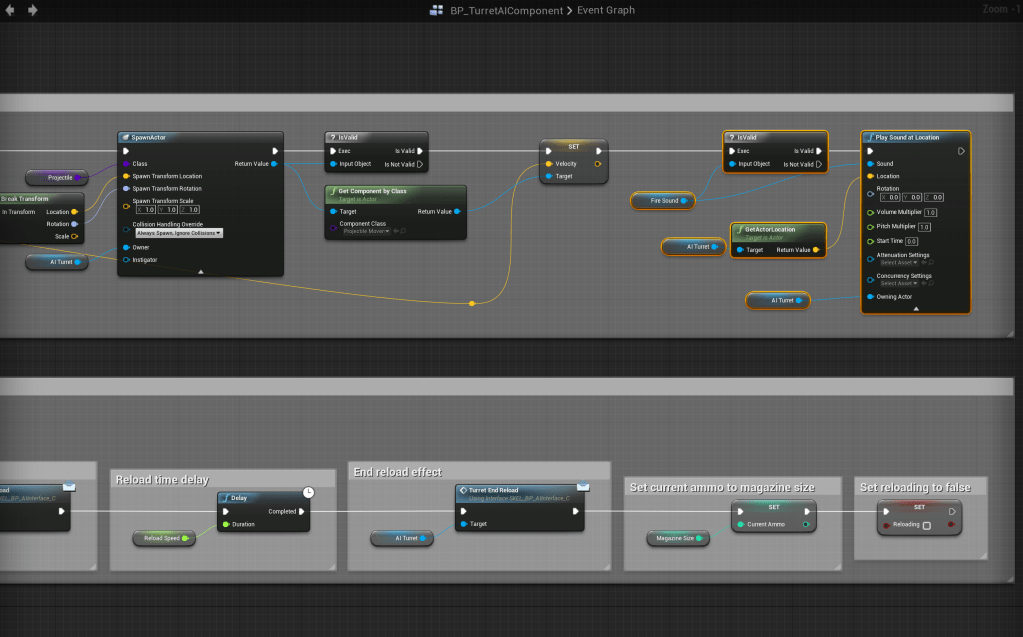The image size is (1023, 637).
Task: Click the forward navigation arrow
Action: [33, 10]
